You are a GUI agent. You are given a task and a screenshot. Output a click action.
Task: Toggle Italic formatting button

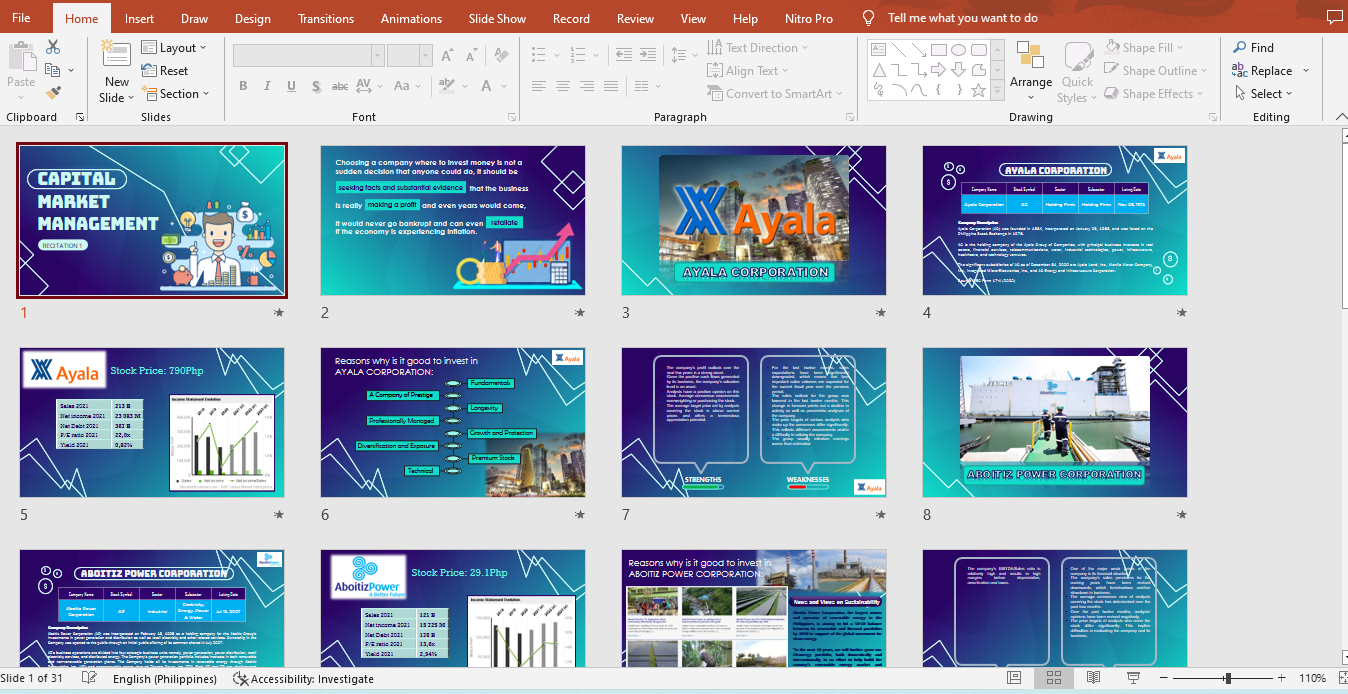click(265, 87)
